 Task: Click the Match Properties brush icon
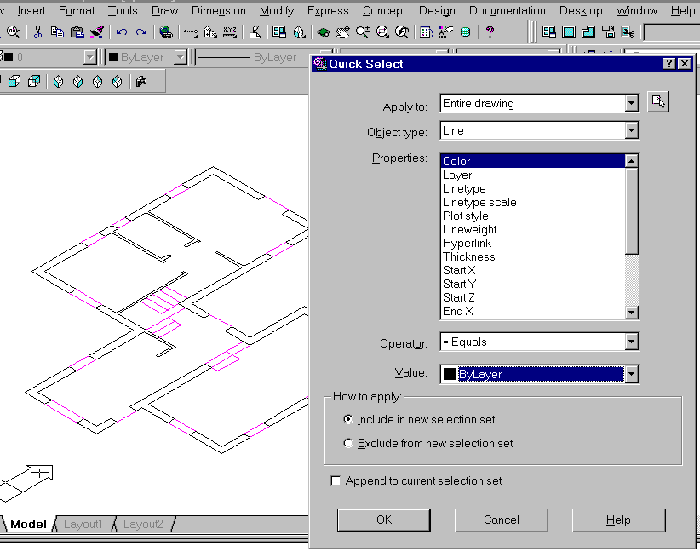(x=97, y=32)
